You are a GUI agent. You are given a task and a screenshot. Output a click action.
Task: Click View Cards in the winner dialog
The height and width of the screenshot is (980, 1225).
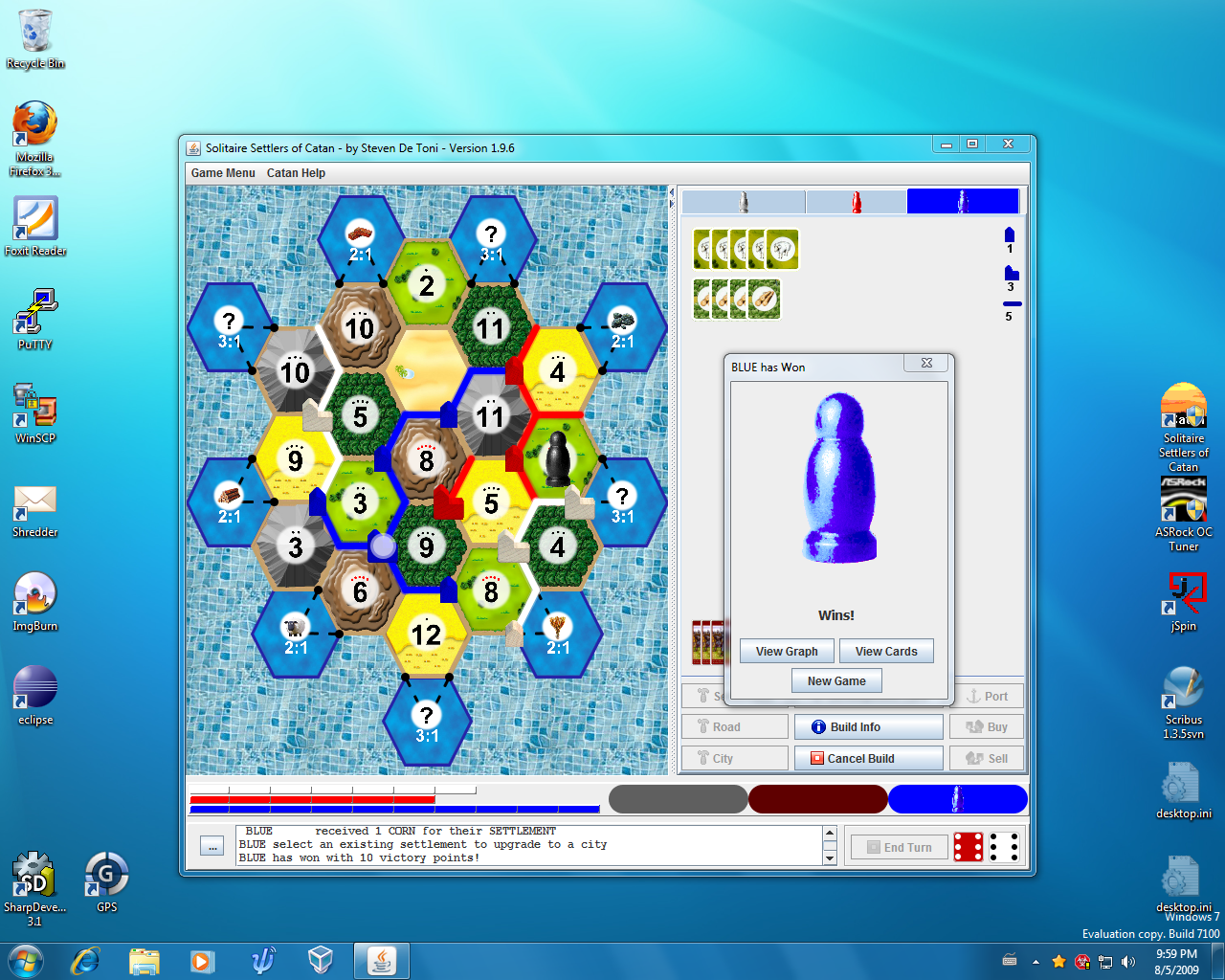point(886,652)
